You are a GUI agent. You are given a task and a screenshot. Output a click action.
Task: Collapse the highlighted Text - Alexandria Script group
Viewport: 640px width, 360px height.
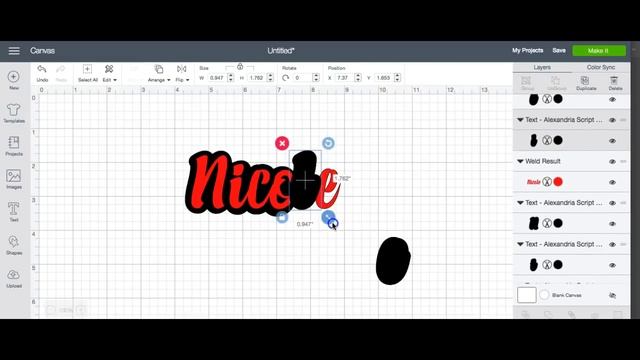520,120
